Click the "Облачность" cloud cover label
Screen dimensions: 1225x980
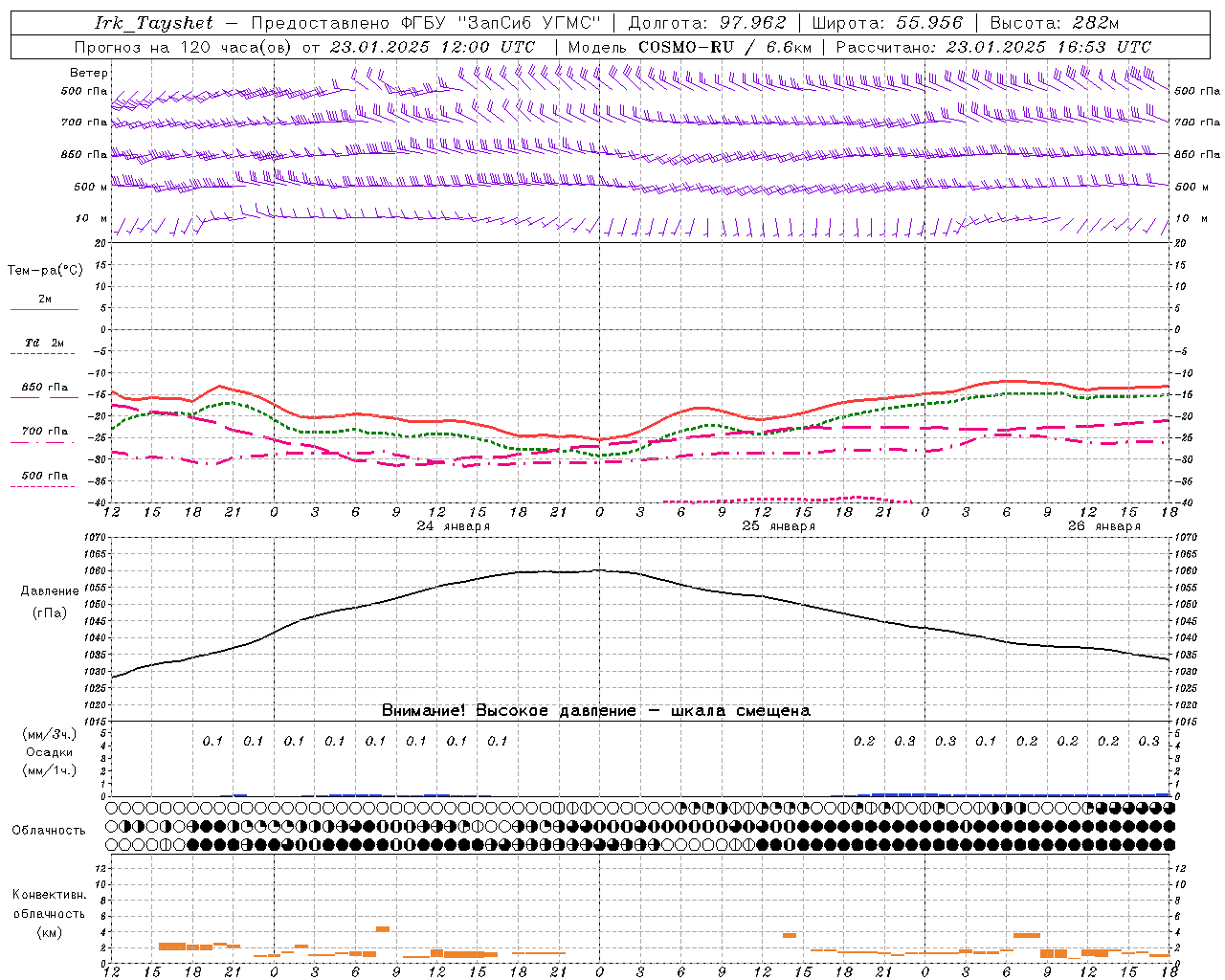pyautogui.click(x=49, y=831)
